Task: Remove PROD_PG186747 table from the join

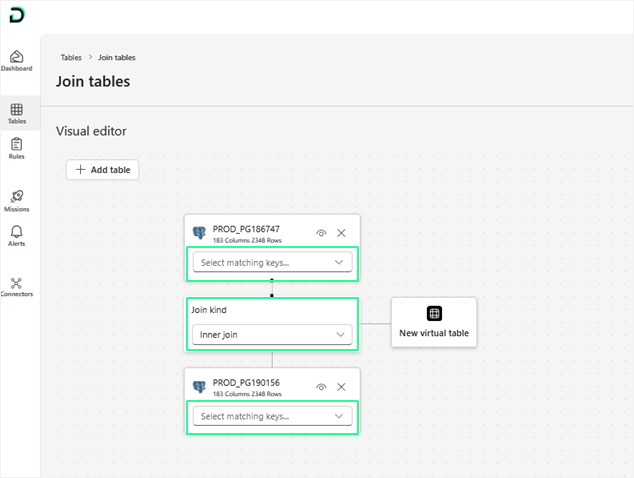Action: pyautogui.click(x=341, y=233)
